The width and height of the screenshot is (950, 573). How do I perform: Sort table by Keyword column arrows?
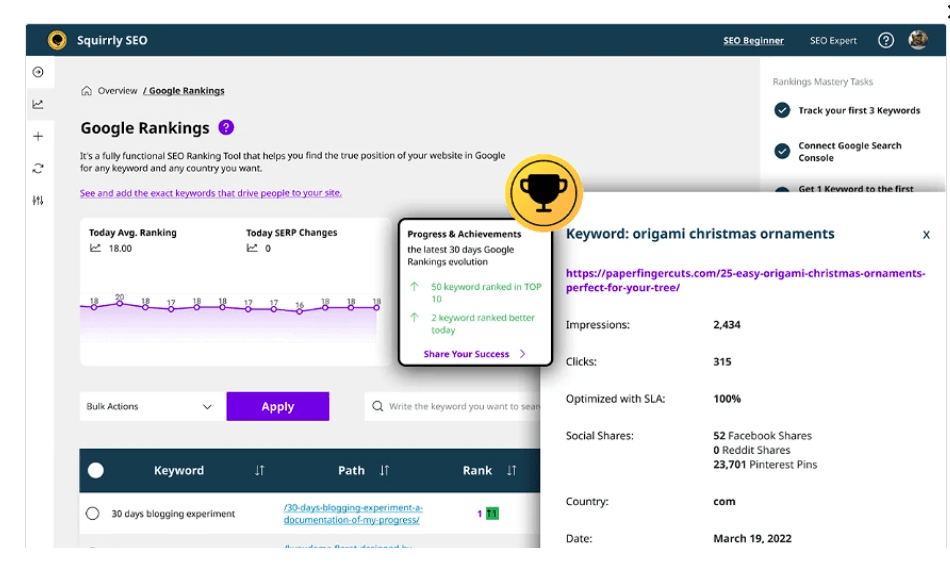[259, 470]
